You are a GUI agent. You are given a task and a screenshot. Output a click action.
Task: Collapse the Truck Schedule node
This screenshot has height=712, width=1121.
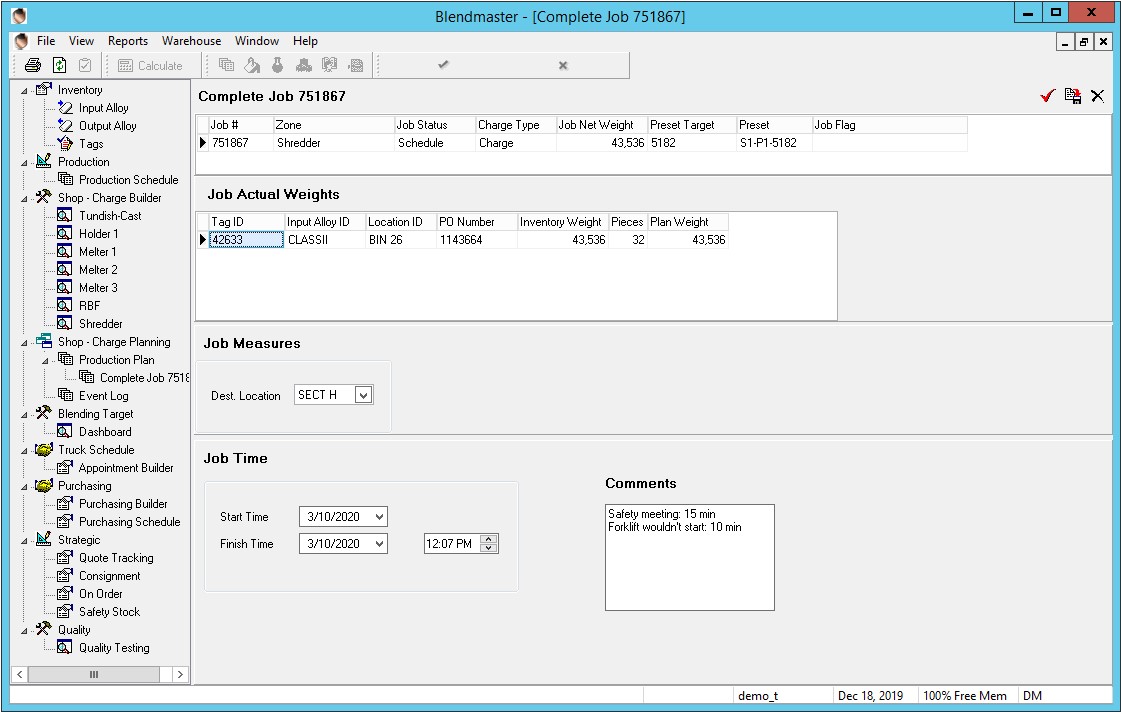[x=24, y=451]
